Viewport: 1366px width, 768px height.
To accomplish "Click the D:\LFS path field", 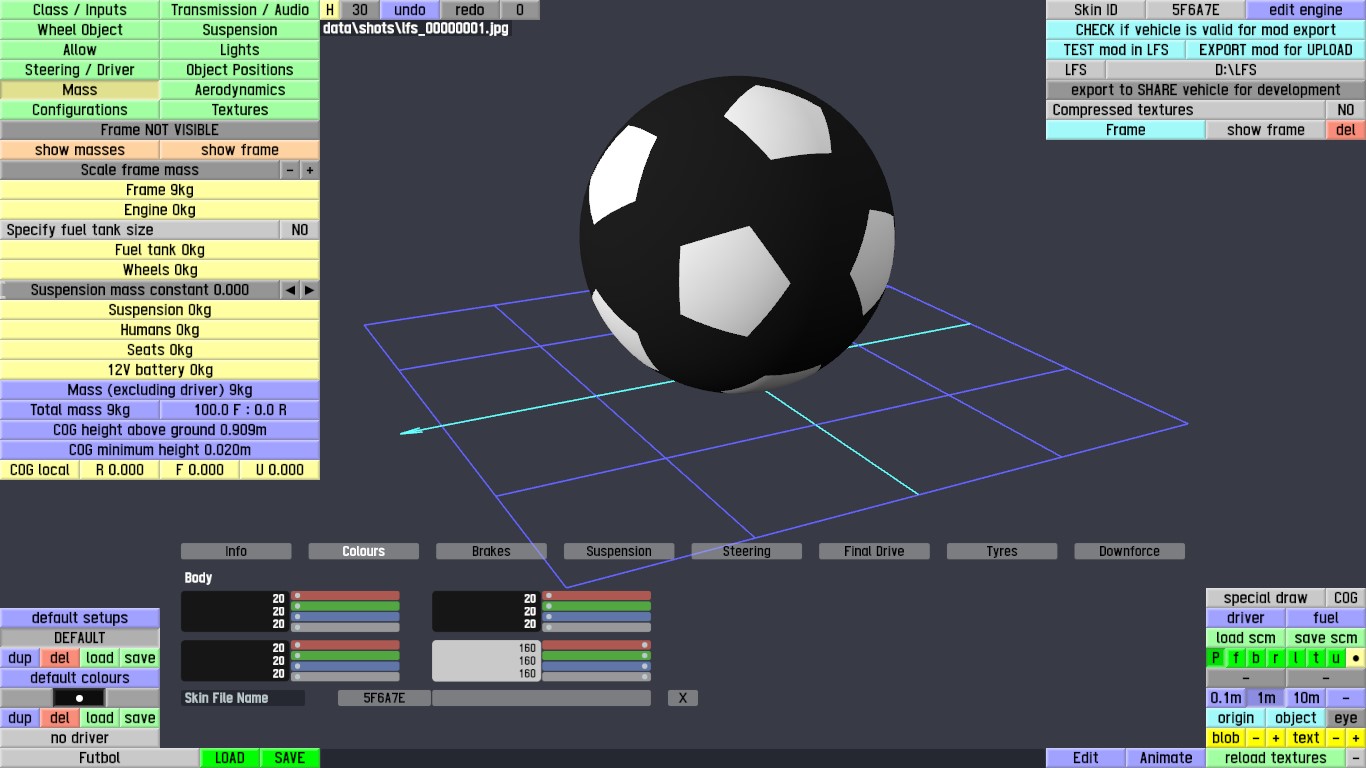I will [1236, 70].
